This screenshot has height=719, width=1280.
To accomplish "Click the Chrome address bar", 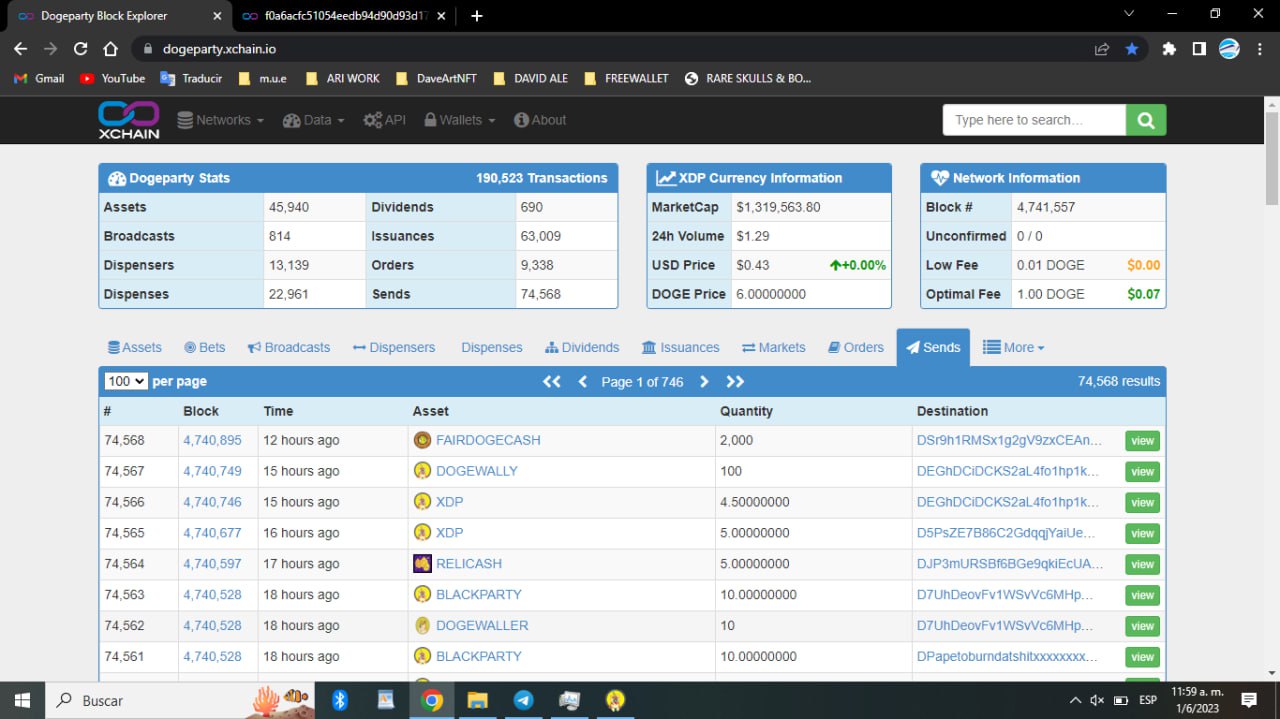I will (620, 48).
